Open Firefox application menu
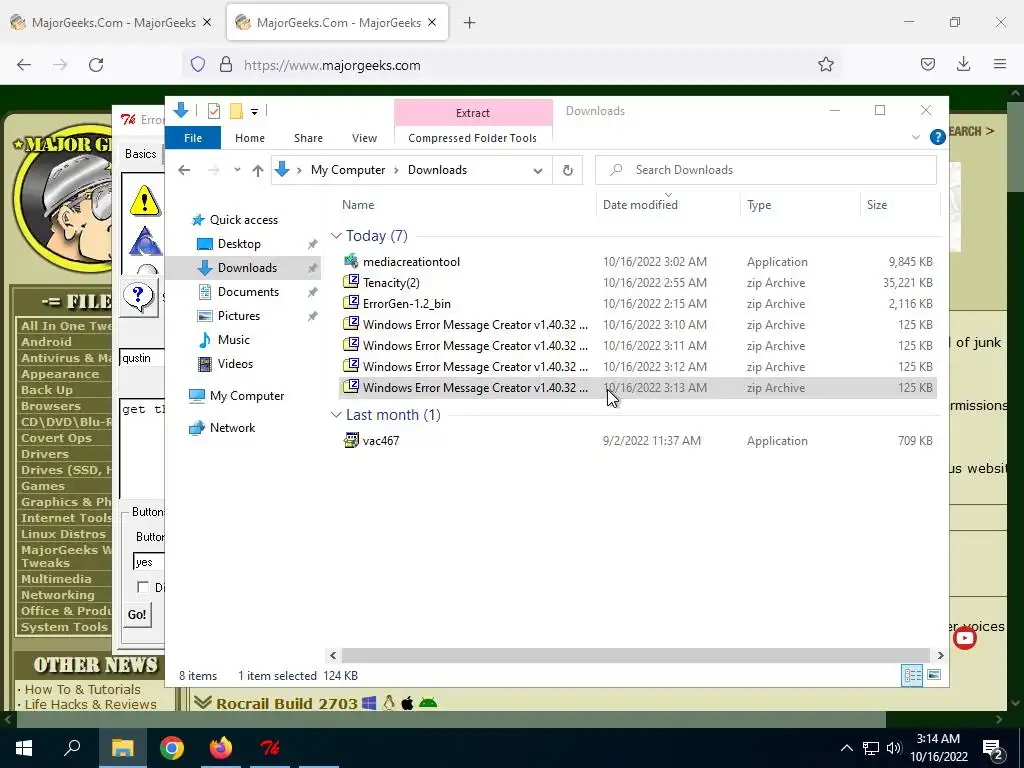 click(x=1000, y=65)
